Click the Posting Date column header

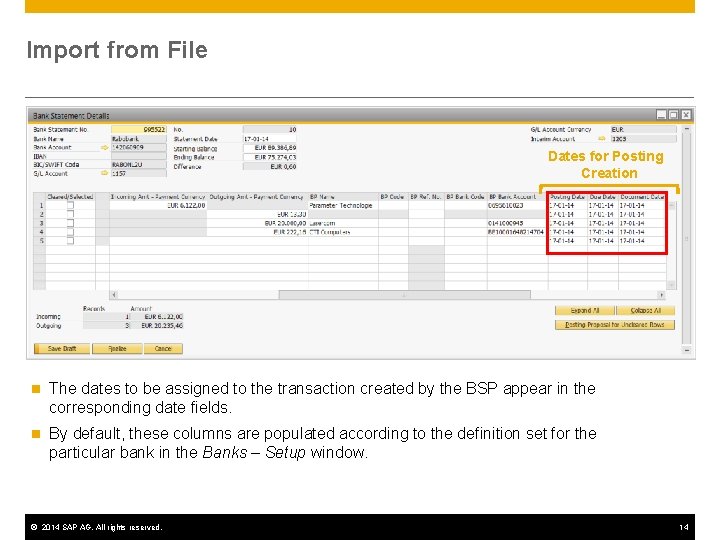click(568, 197)
